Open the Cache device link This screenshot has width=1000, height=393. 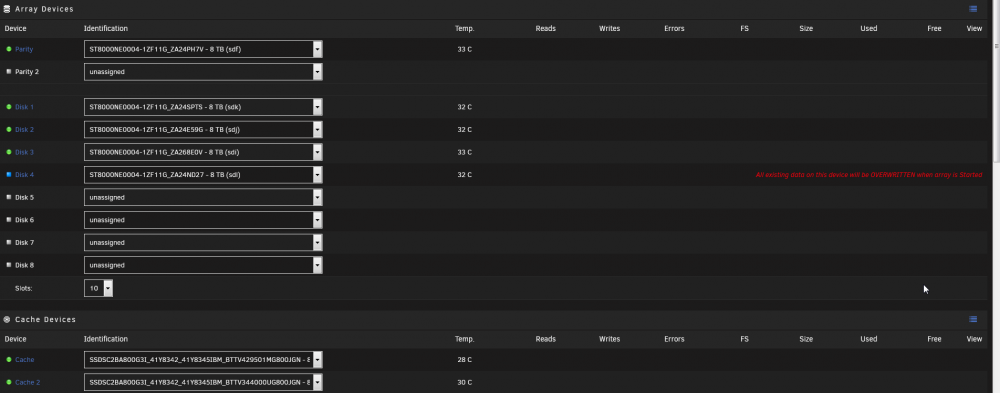tap(25, 360)
